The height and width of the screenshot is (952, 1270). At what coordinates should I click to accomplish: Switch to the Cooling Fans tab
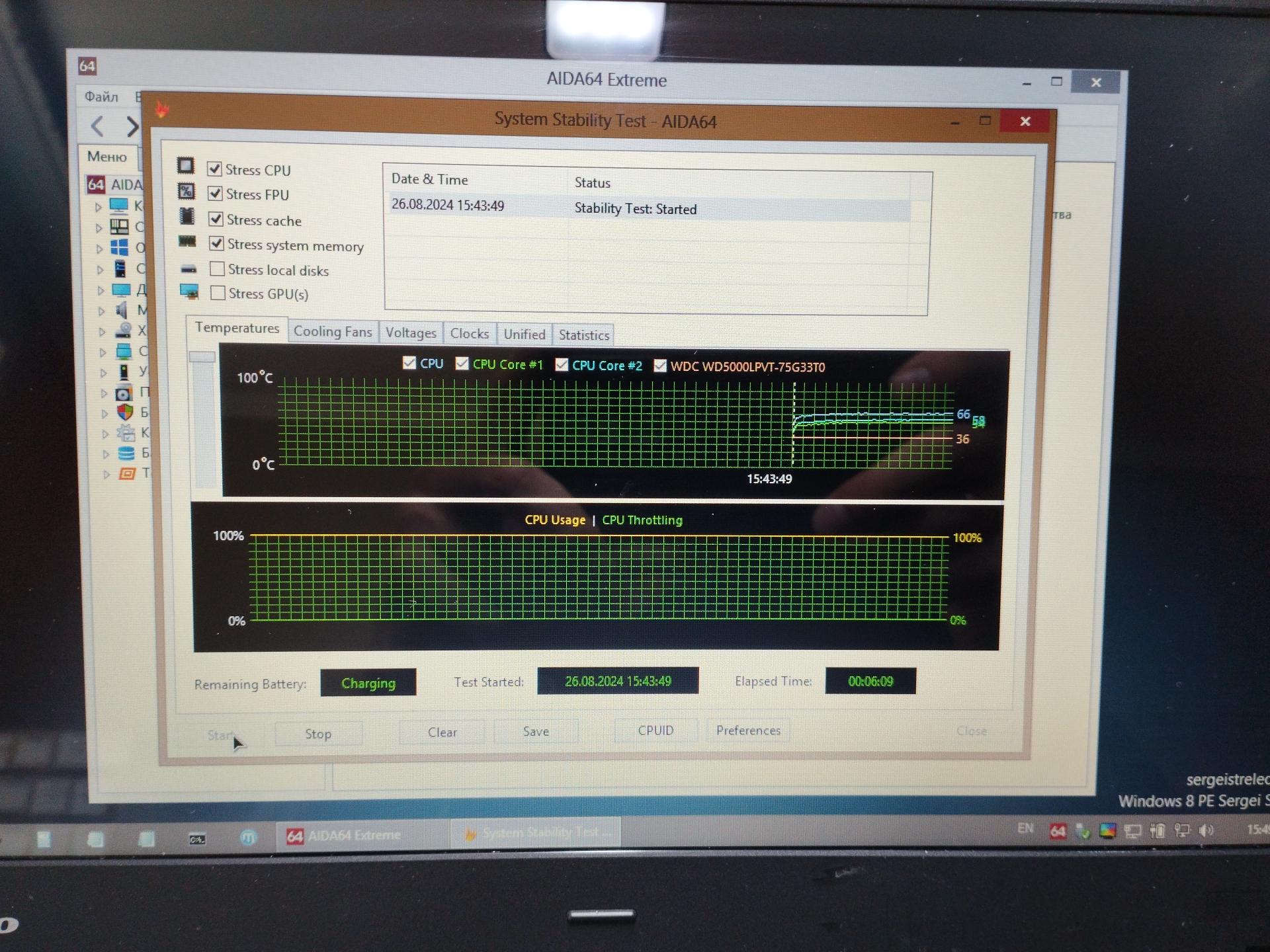coord(333,331)
